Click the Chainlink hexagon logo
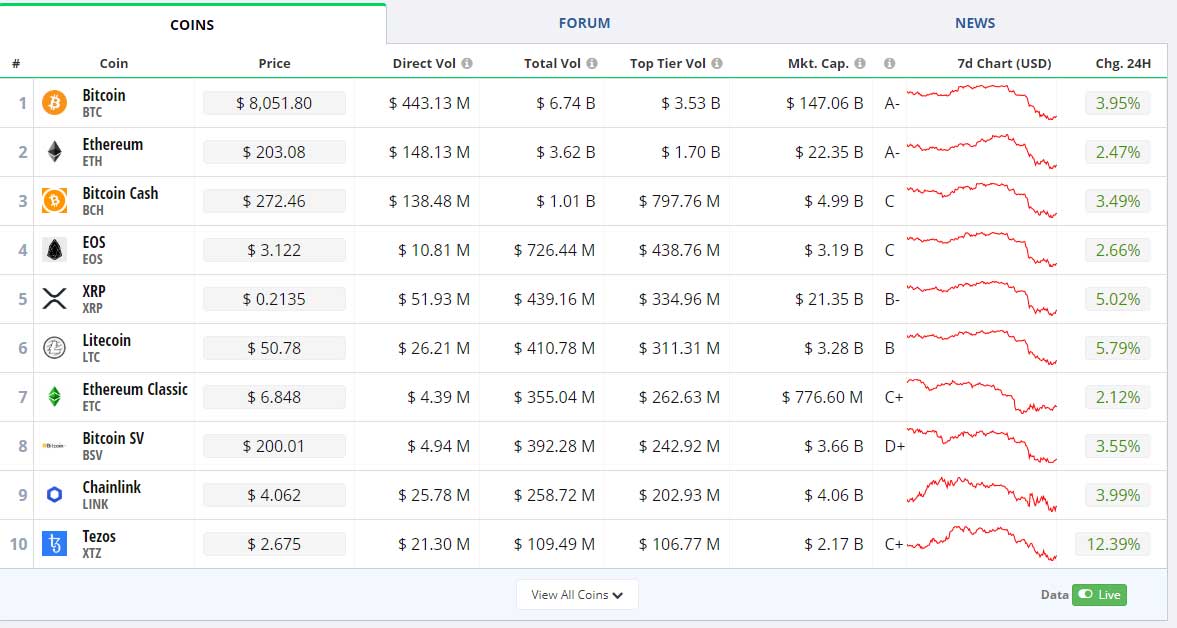This screenshot has width=1177, height=628. tap(54, 494)
